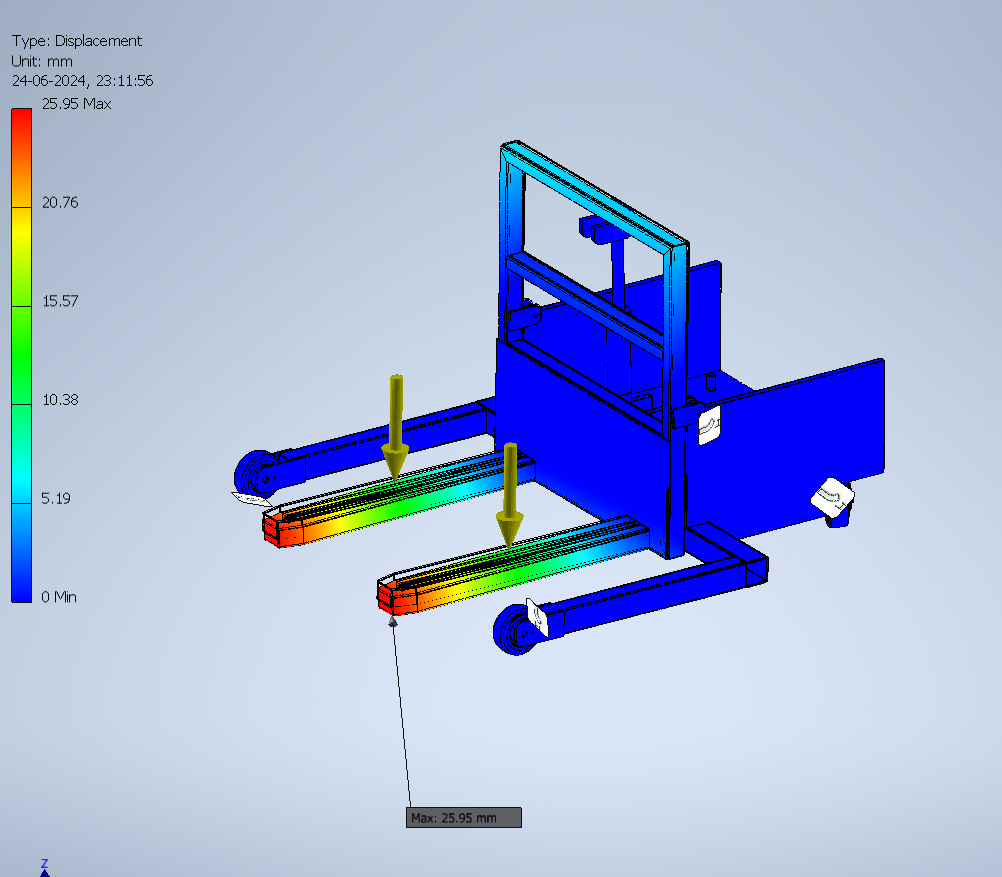Screen dimensions: 1002x877
Task: Click the '0 Min' legend value
Action: coord(59,597)
